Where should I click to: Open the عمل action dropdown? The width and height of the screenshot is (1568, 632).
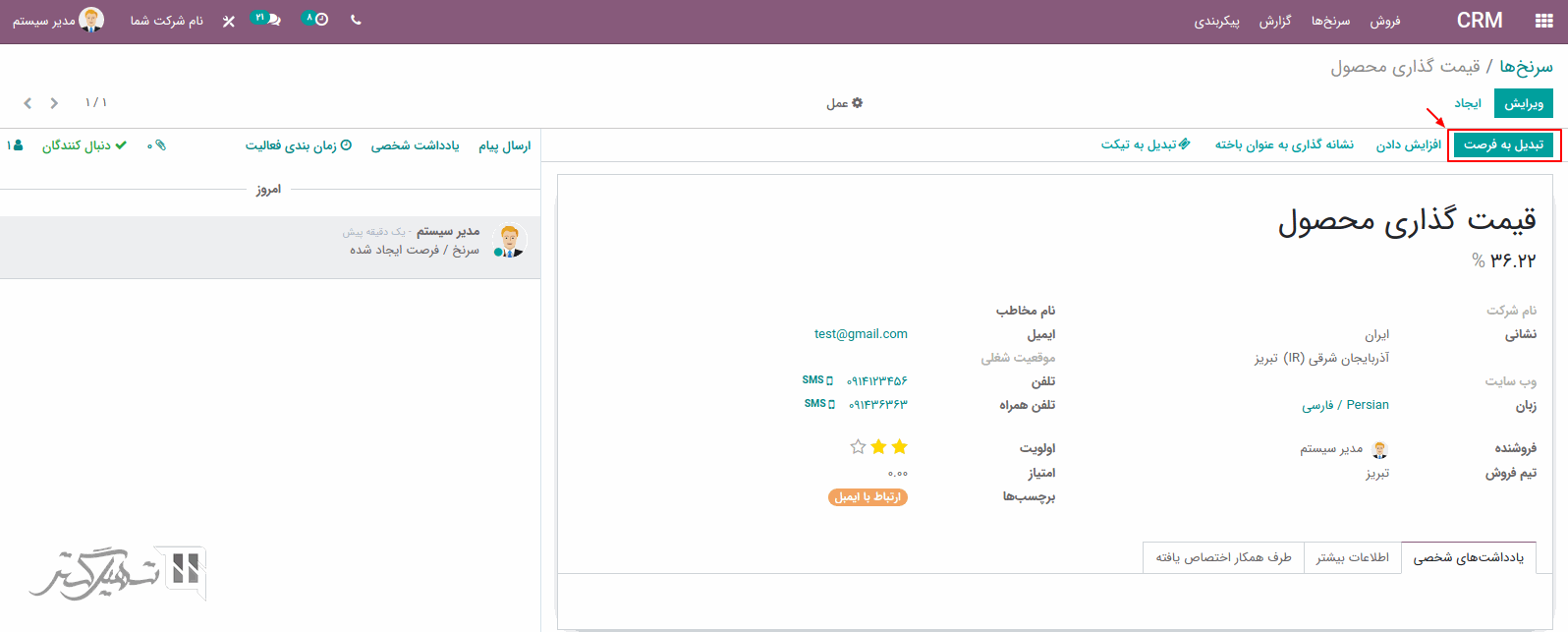pos(844,103)
